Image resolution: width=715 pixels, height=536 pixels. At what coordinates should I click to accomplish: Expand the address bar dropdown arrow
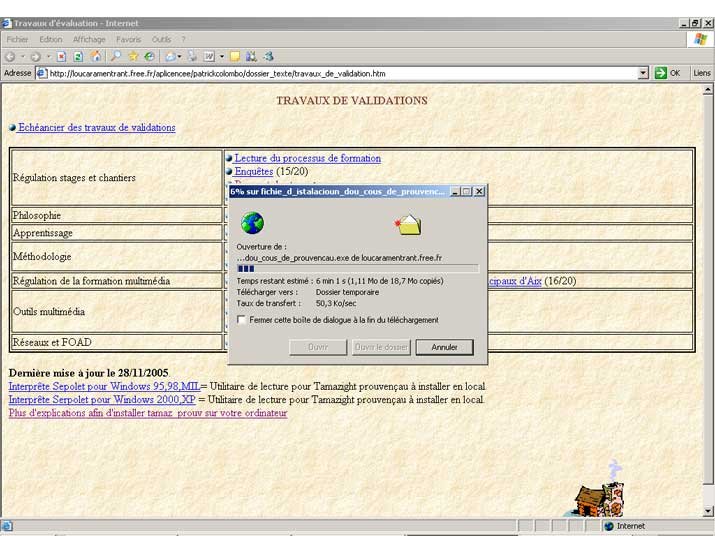point(643,73)
